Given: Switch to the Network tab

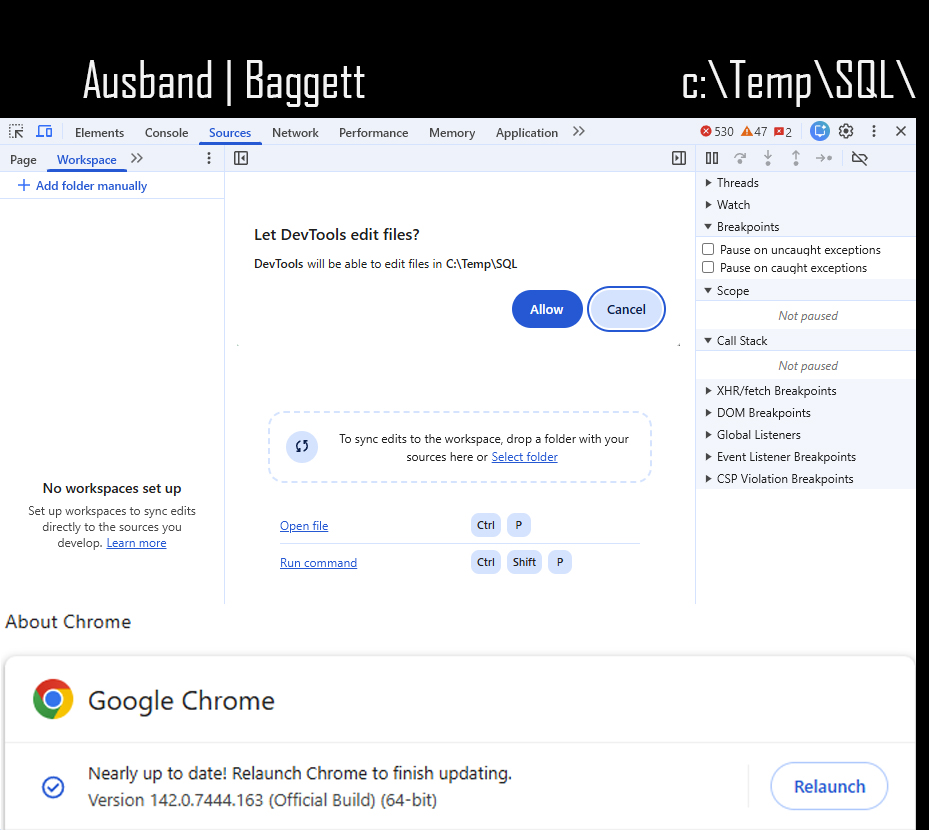Looking at the screenshot, I should click(295, 133).
